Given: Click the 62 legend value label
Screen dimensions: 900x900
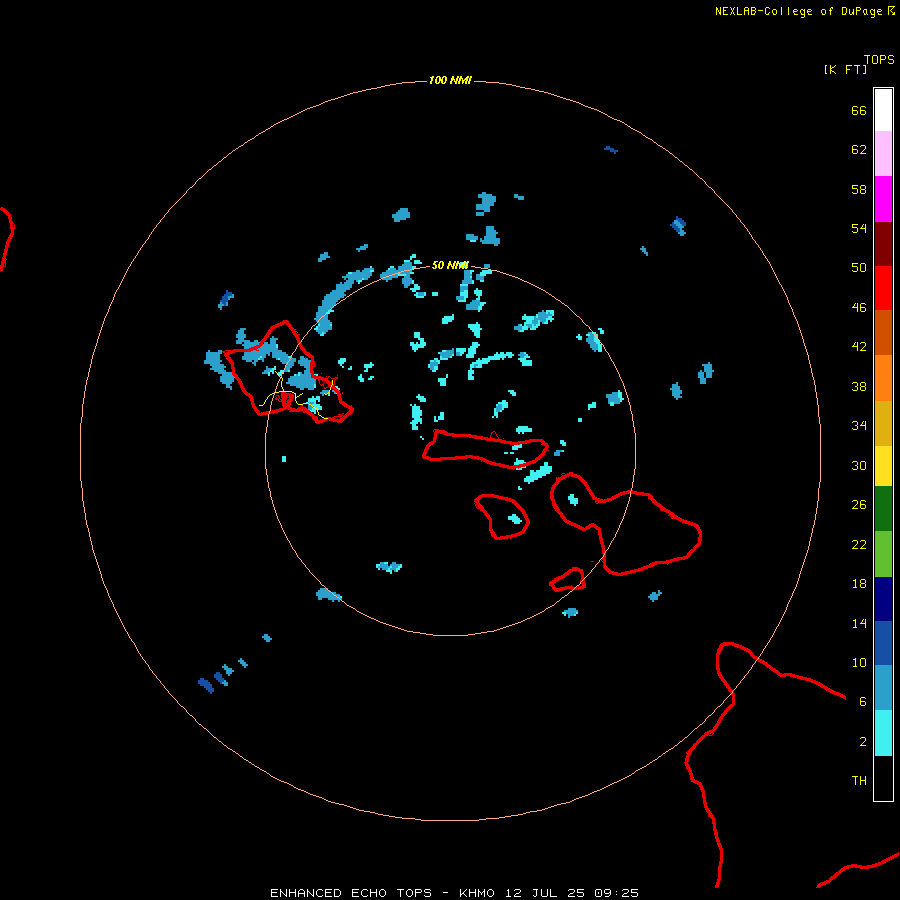Looking at the screenshot, I should pos(859,149).
